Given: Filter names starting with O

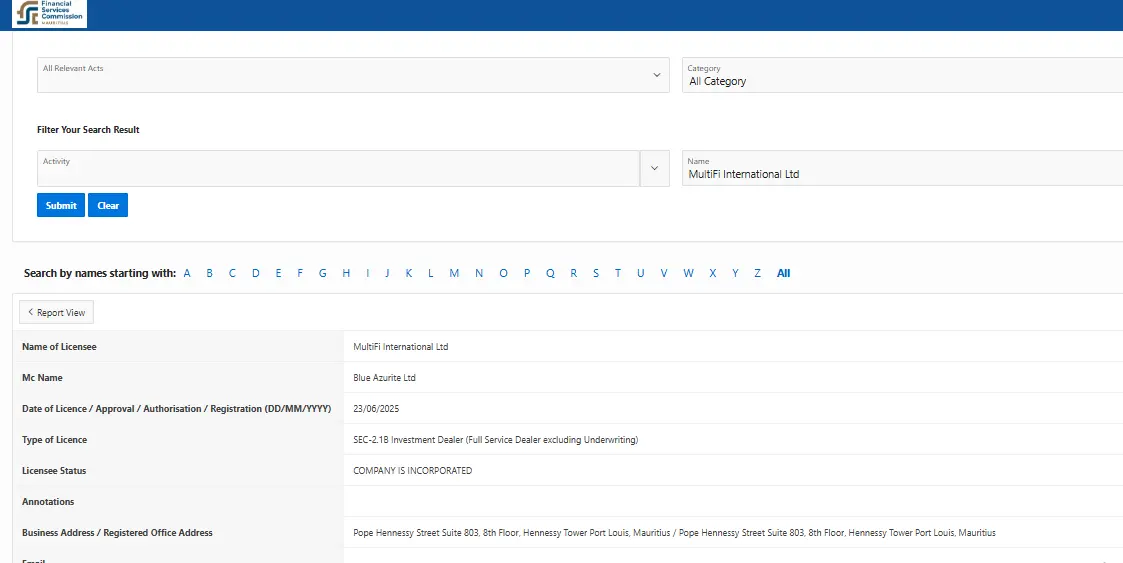Looking at the screenshot, I should pos(503,273).
